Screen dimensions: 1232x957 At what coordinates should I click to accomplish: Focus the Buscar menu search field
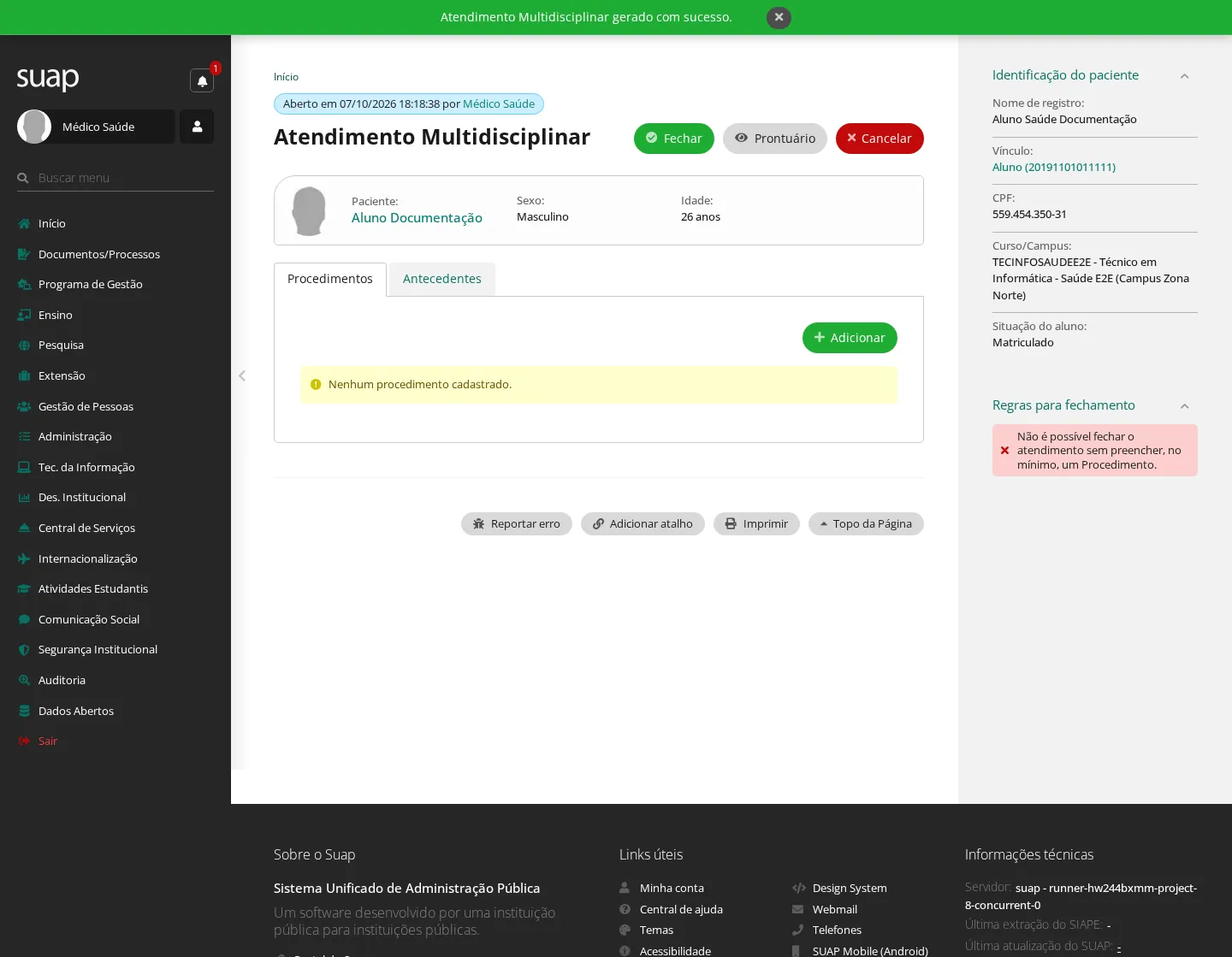click(115, 178)
